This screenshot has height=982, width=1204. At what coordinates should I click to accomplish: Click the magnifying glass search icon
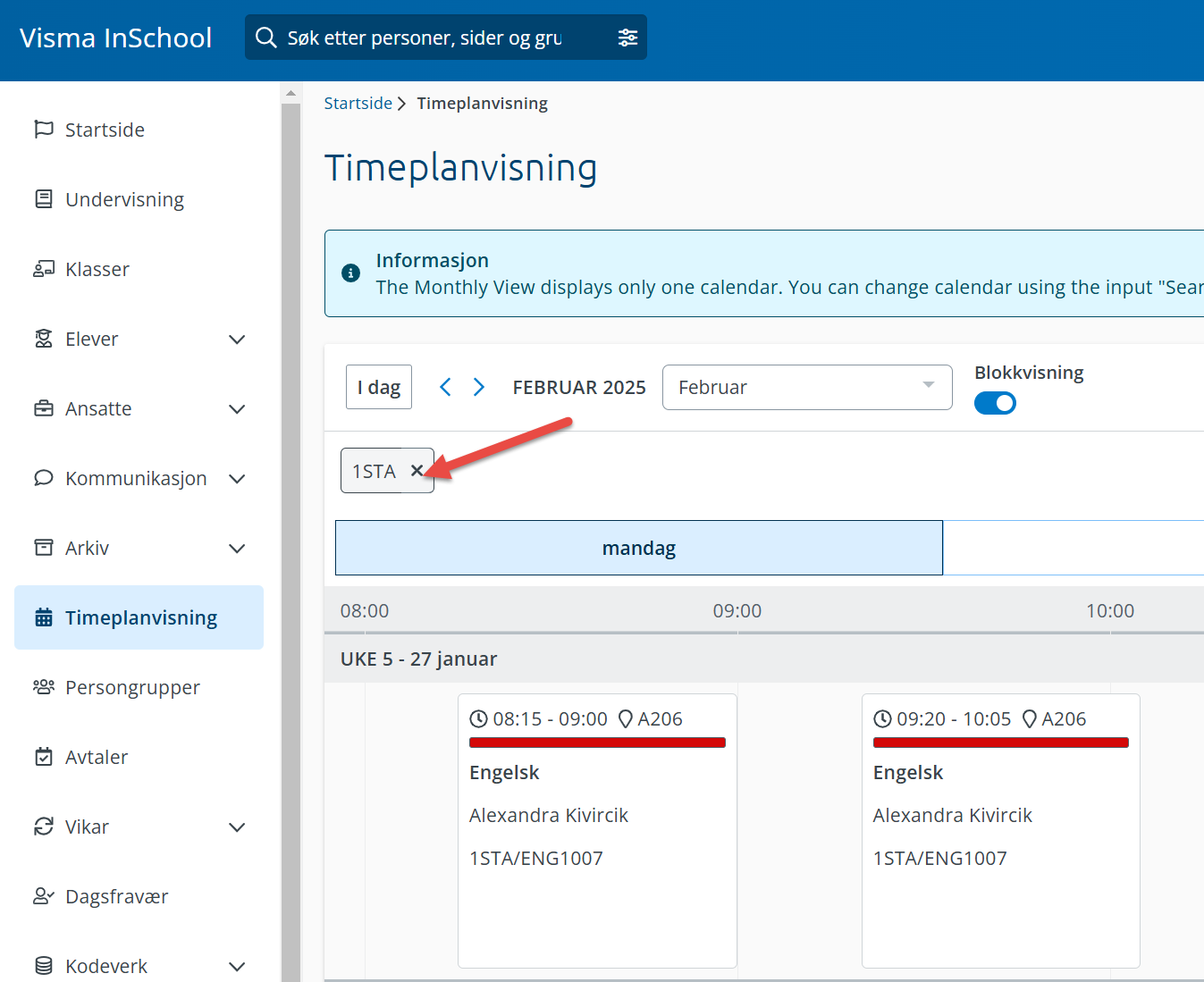(x=265, y=38)
